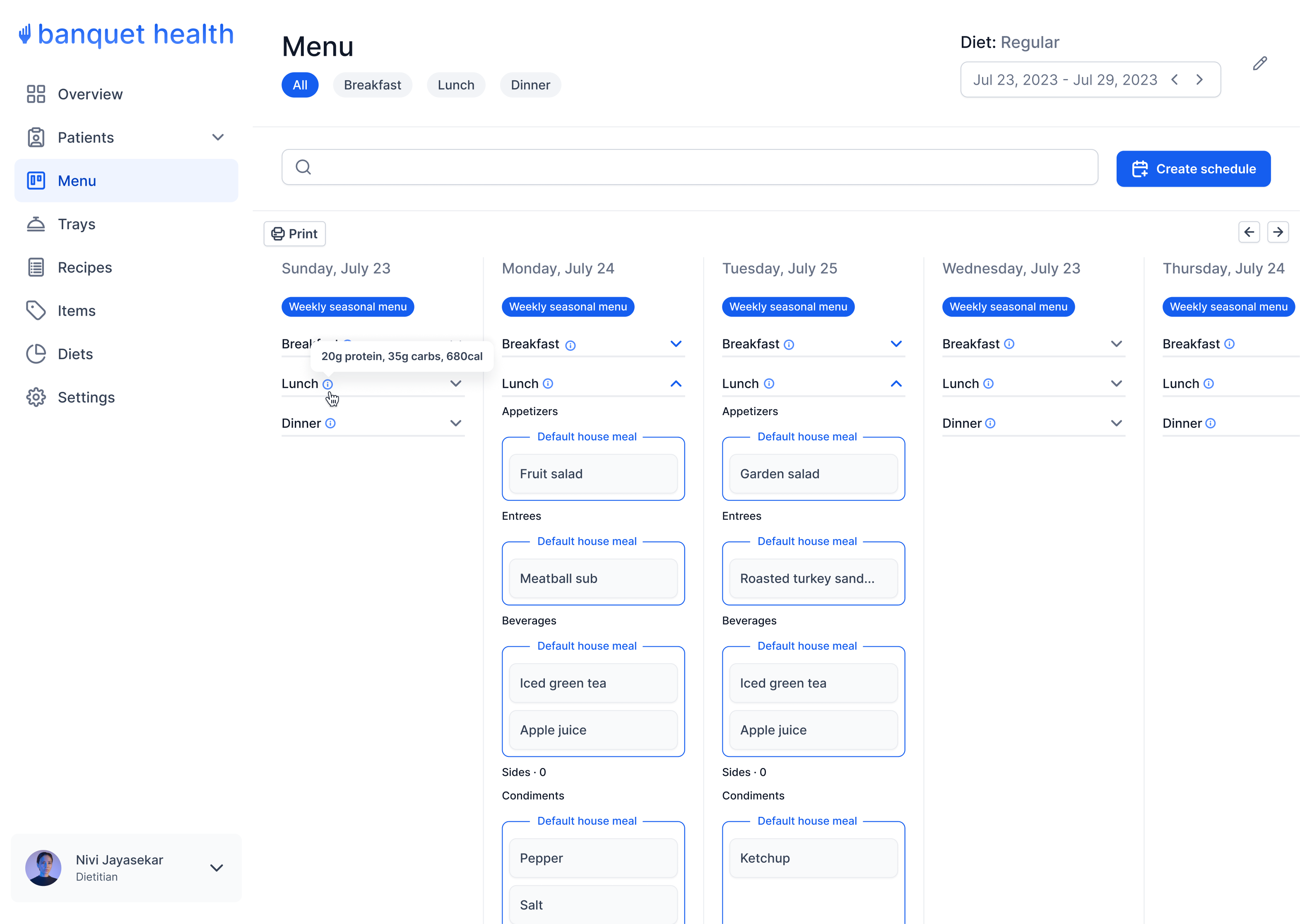Click the Weekly seasonal menu badge on Tuesday
This screenshot has width=1300, height=924.
788,307
